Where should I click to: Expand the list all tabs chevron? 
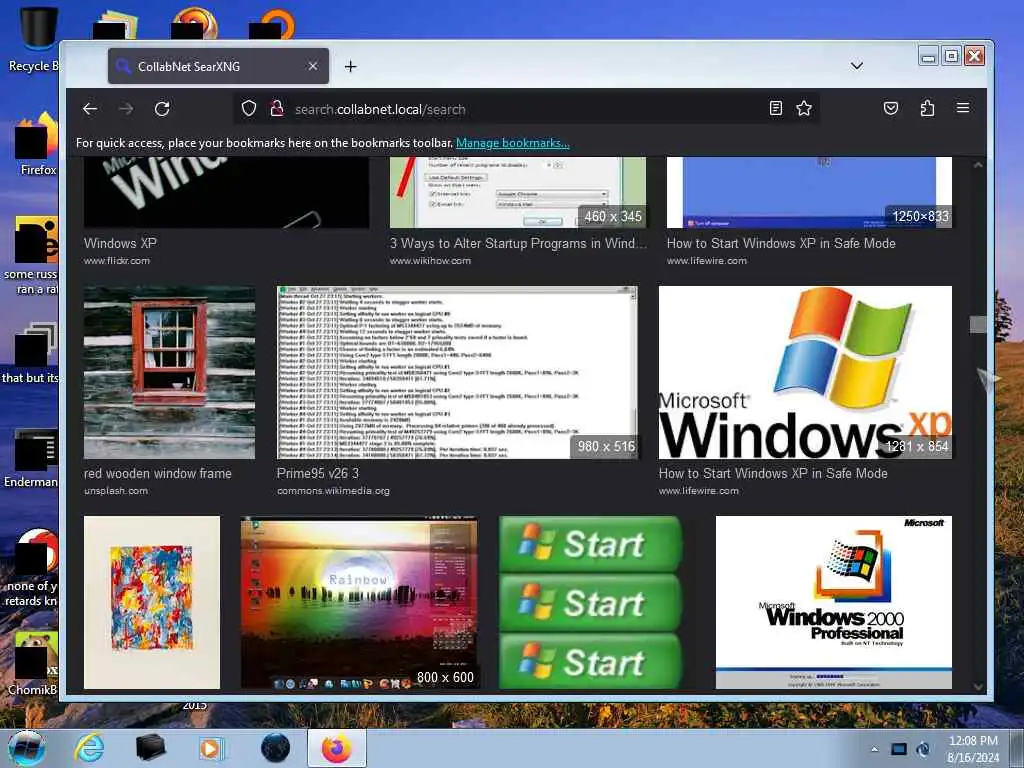pyautogui.click(x=857, y=66)
